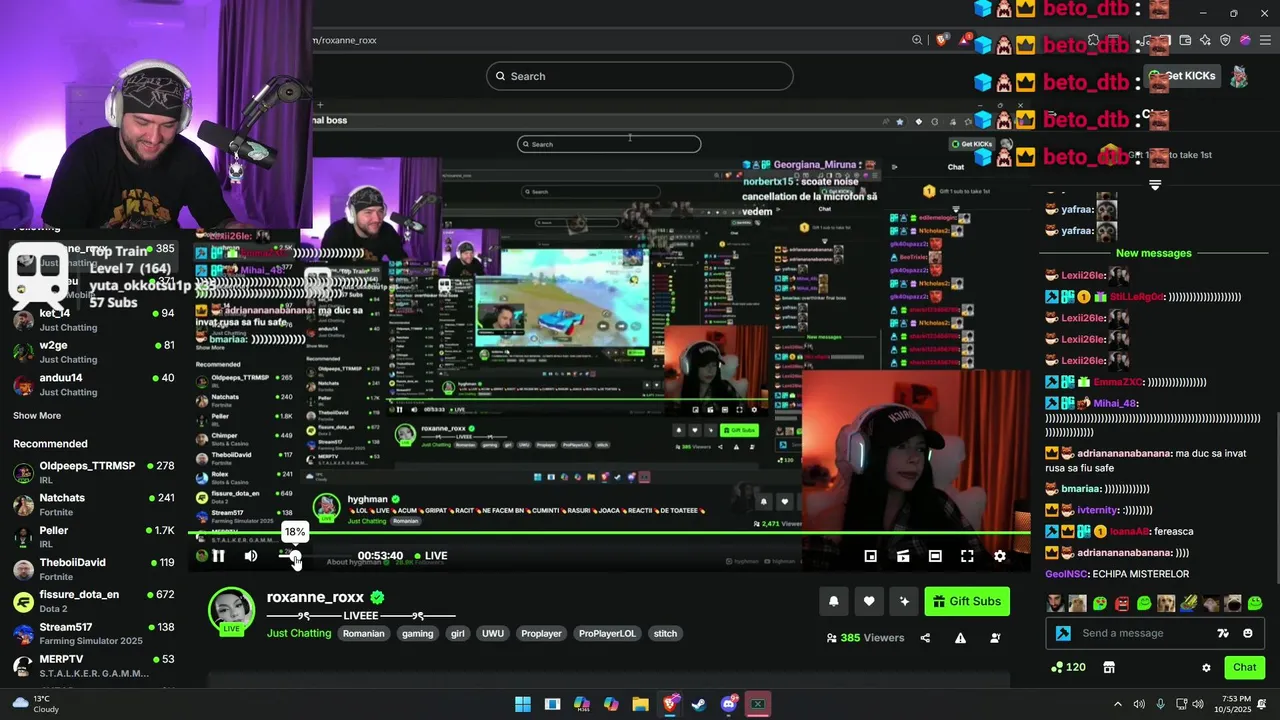1280x720 pixels.
Task: Open the chat identity hammer badge
Action: click(x=1063, y=633)
